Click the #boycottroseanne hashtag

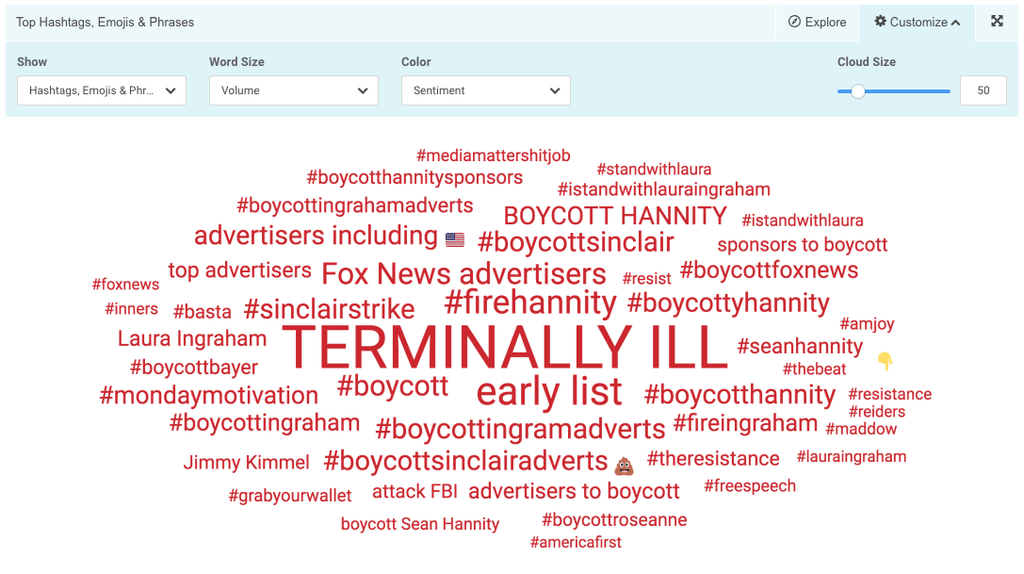point(614,520)
